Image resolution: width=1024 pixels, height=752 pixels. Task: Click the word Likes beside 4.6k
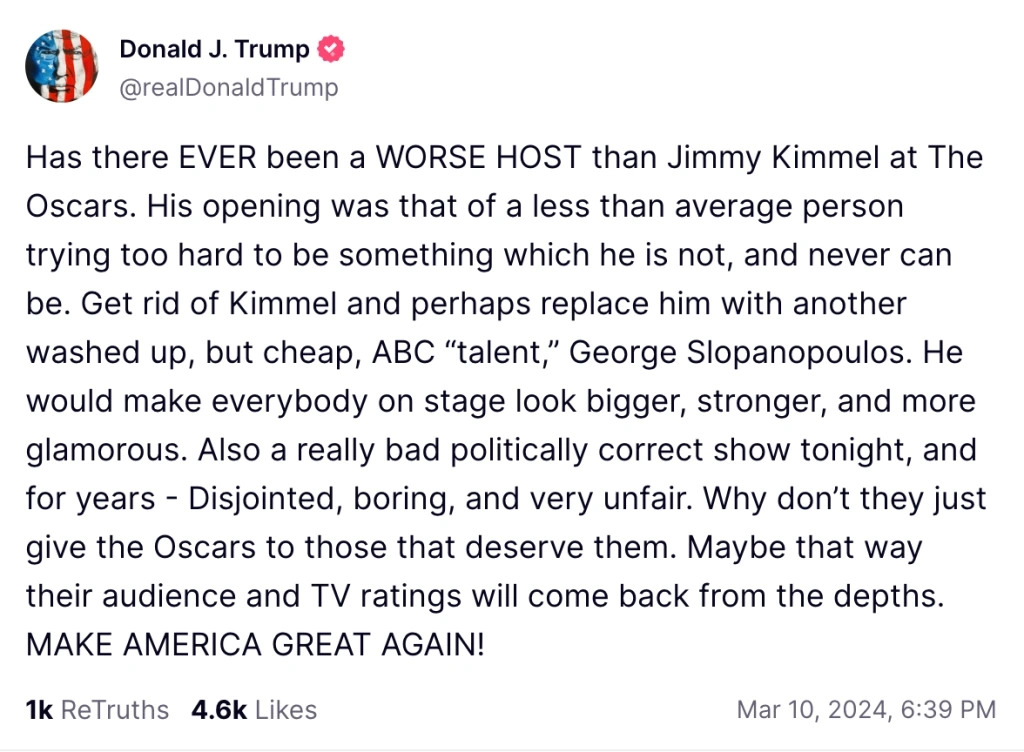pos(286,710)
